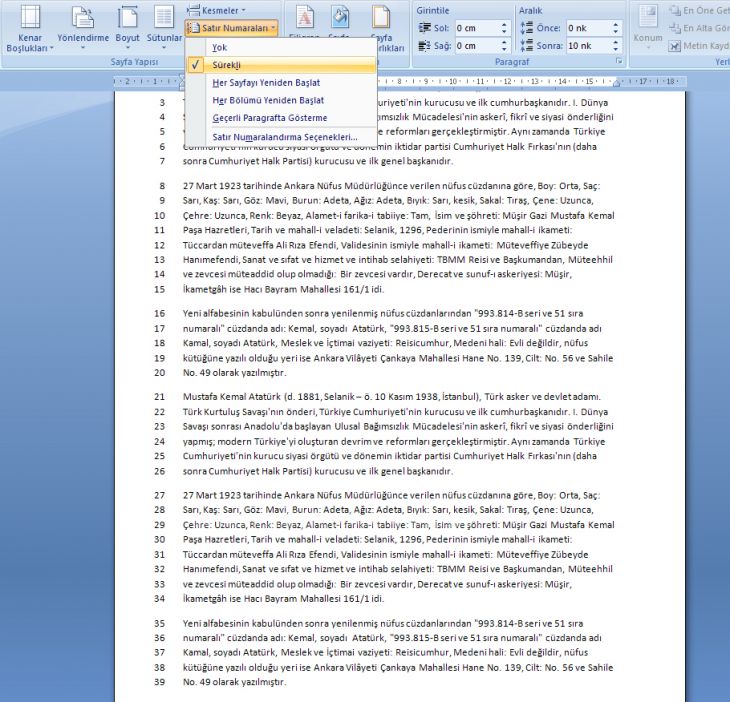Image resolution: width=730 pixels, height=702 pixels.
Task: Open the Kesmeler breaks dropdown
Action: click(x=216, y=10)
